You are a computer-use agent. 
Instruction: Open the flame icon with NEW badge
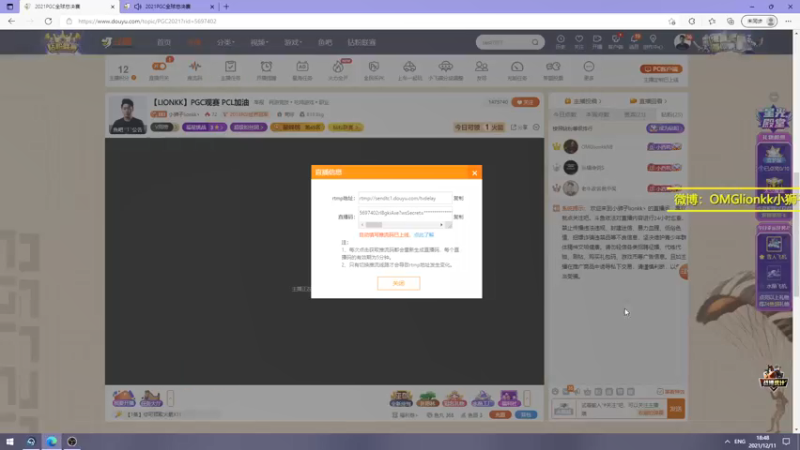338,66
